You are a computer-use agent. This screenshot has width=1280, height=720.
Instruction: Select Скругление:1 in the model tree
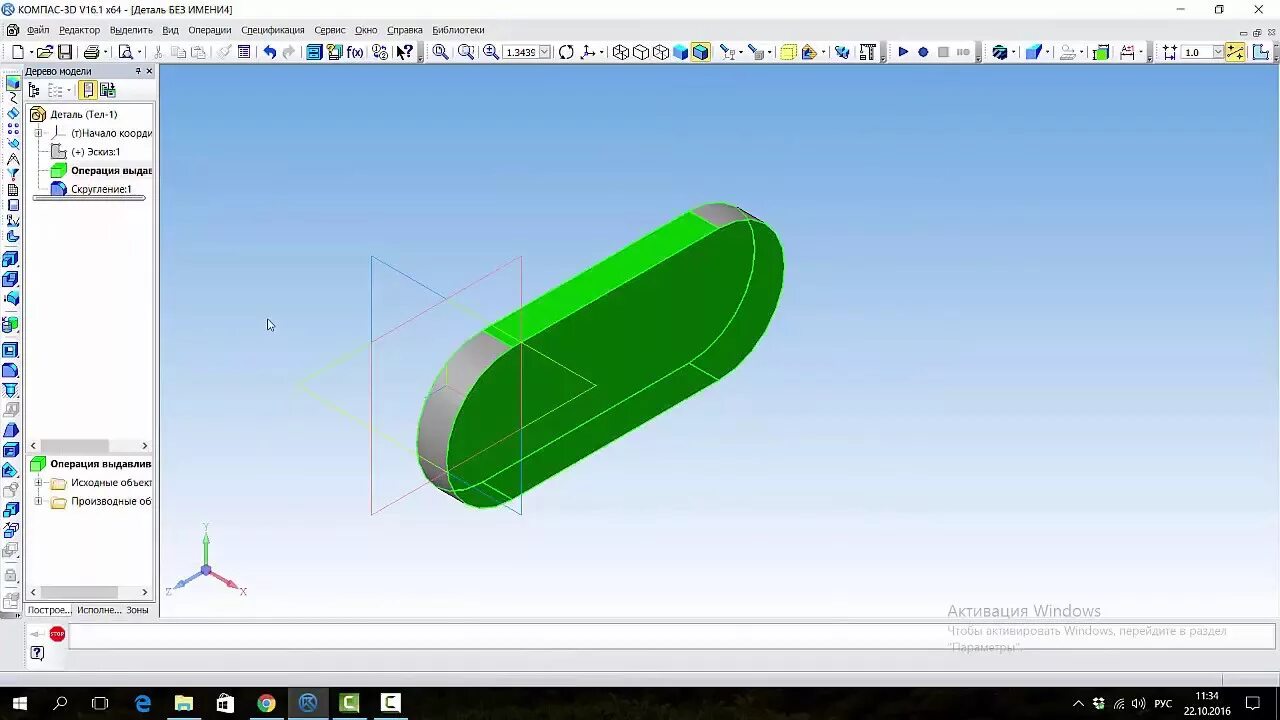coord(101,189)
